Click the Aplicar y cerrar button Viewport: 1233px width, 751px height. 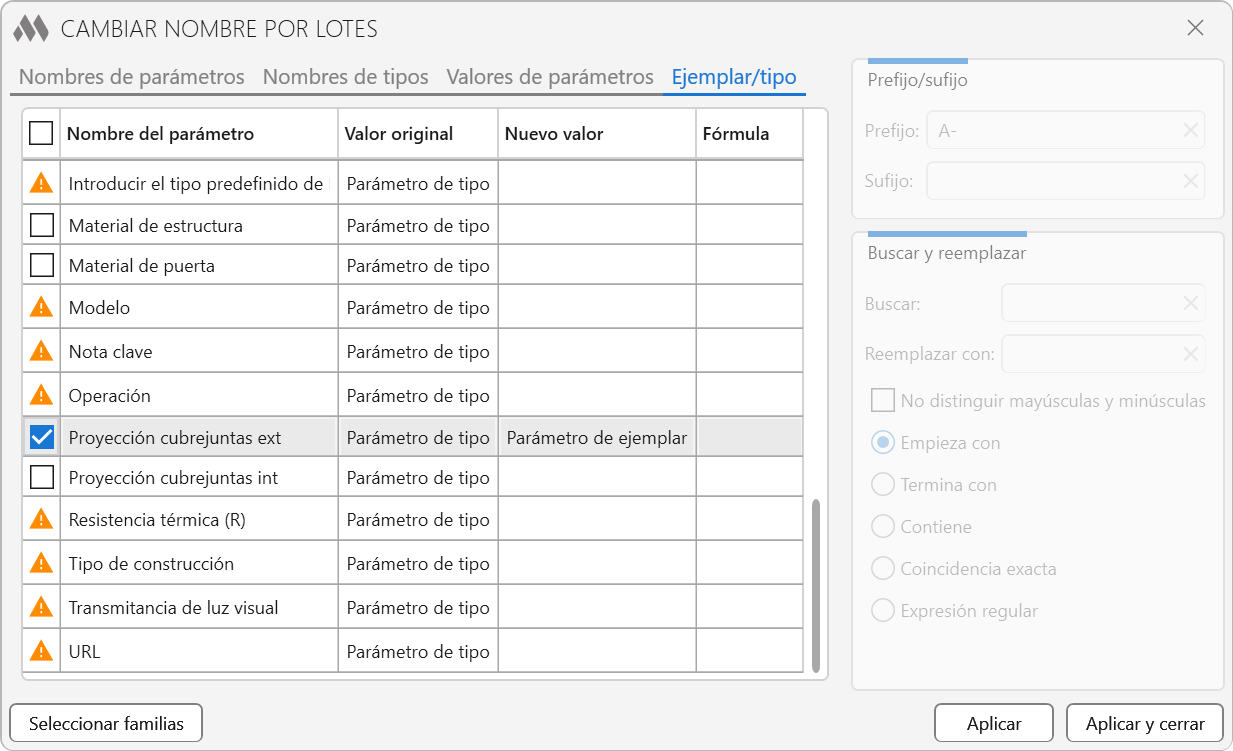[x=1145, y=723]
